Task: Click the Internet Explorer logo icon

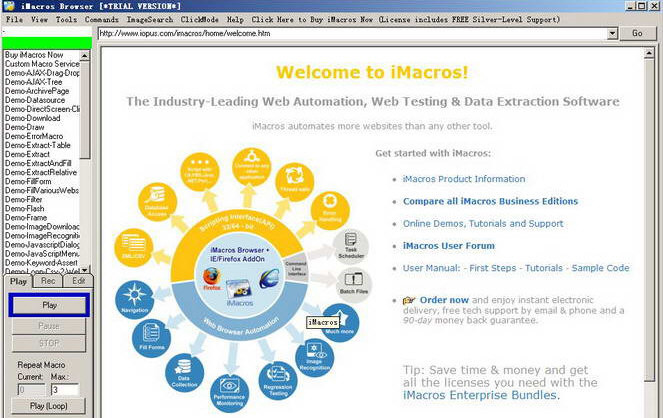Action: tap(269, 279)
